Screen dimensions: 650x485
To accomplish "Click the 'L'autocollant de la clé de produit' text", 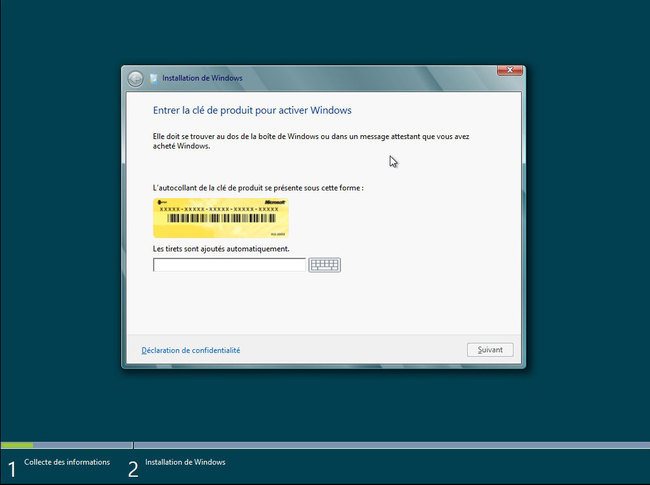I will click(258, 188).
